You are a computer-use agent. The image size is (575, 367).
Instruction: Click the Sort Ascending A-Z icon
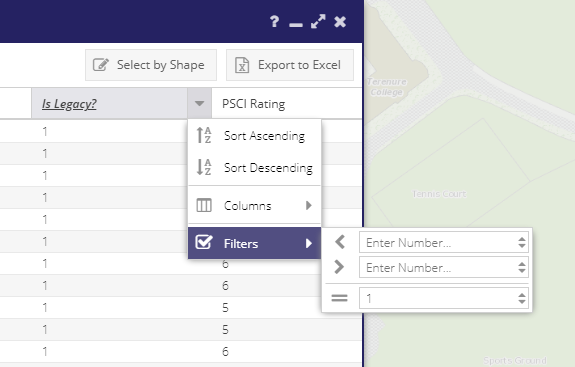[204, 135]
